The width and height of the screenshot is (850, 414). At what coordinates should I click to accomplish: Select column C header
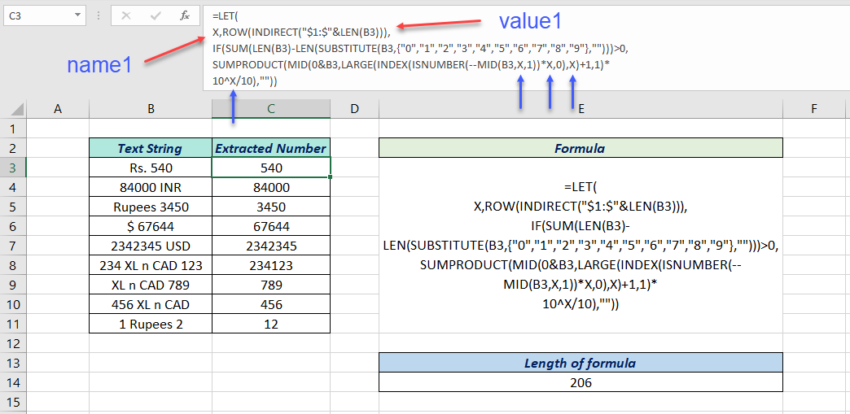click(x=271, y=108)
